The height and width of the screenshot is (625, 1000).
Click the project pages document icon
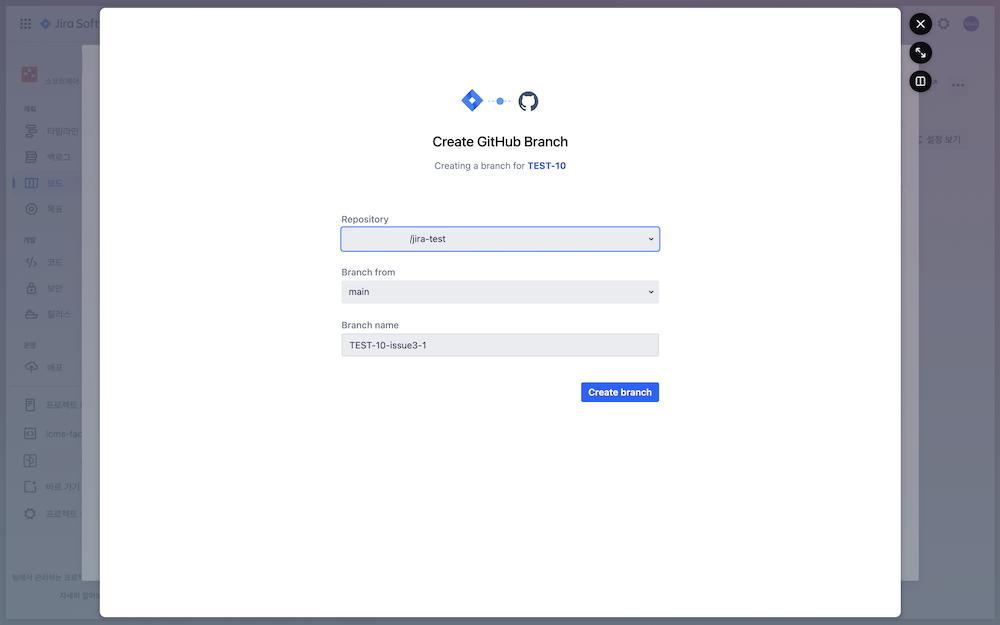click(x=30, y=405)
